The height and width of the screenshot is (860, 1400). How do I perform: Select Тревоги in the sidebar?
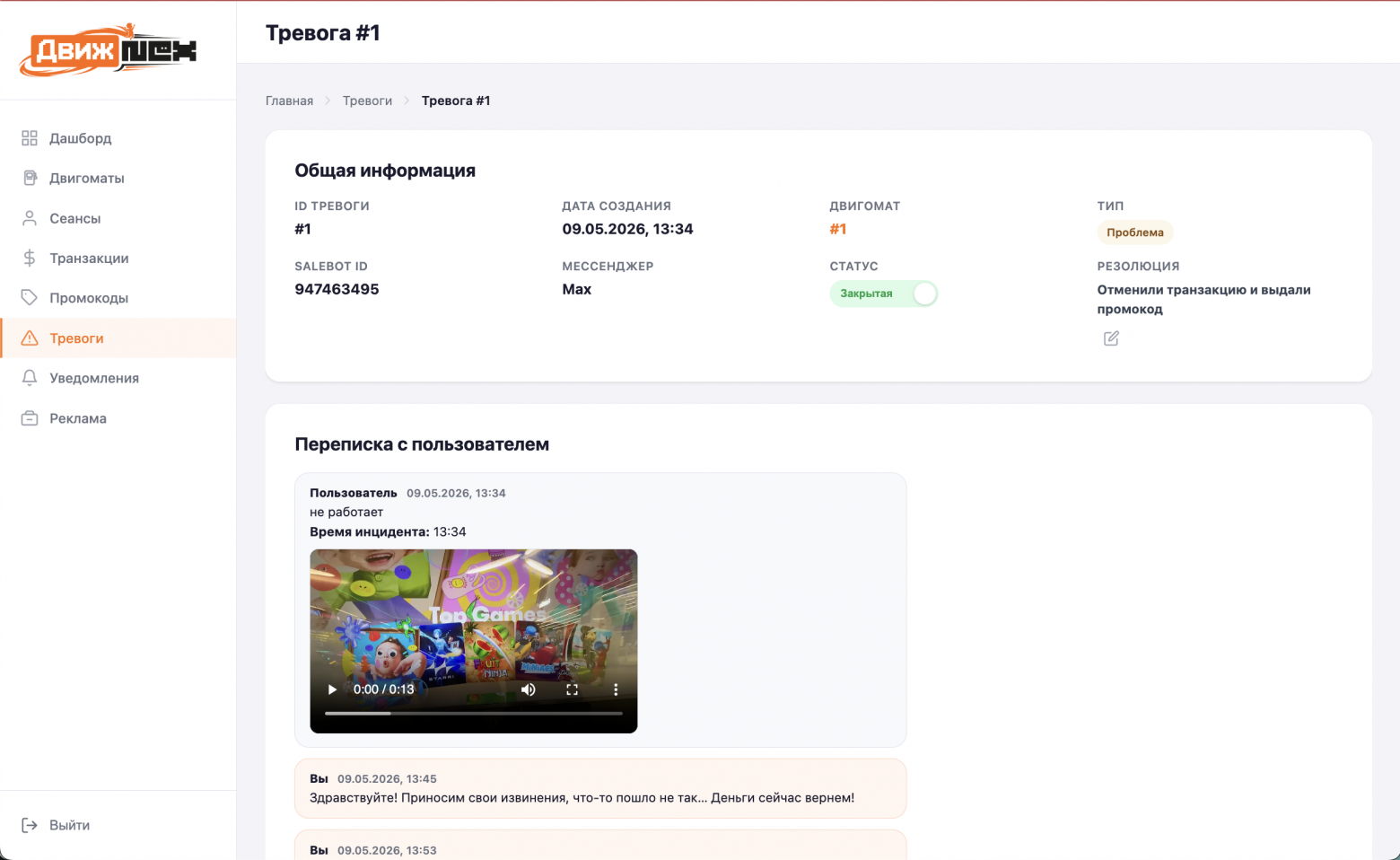pyautogui.click(x=118, y=338)
